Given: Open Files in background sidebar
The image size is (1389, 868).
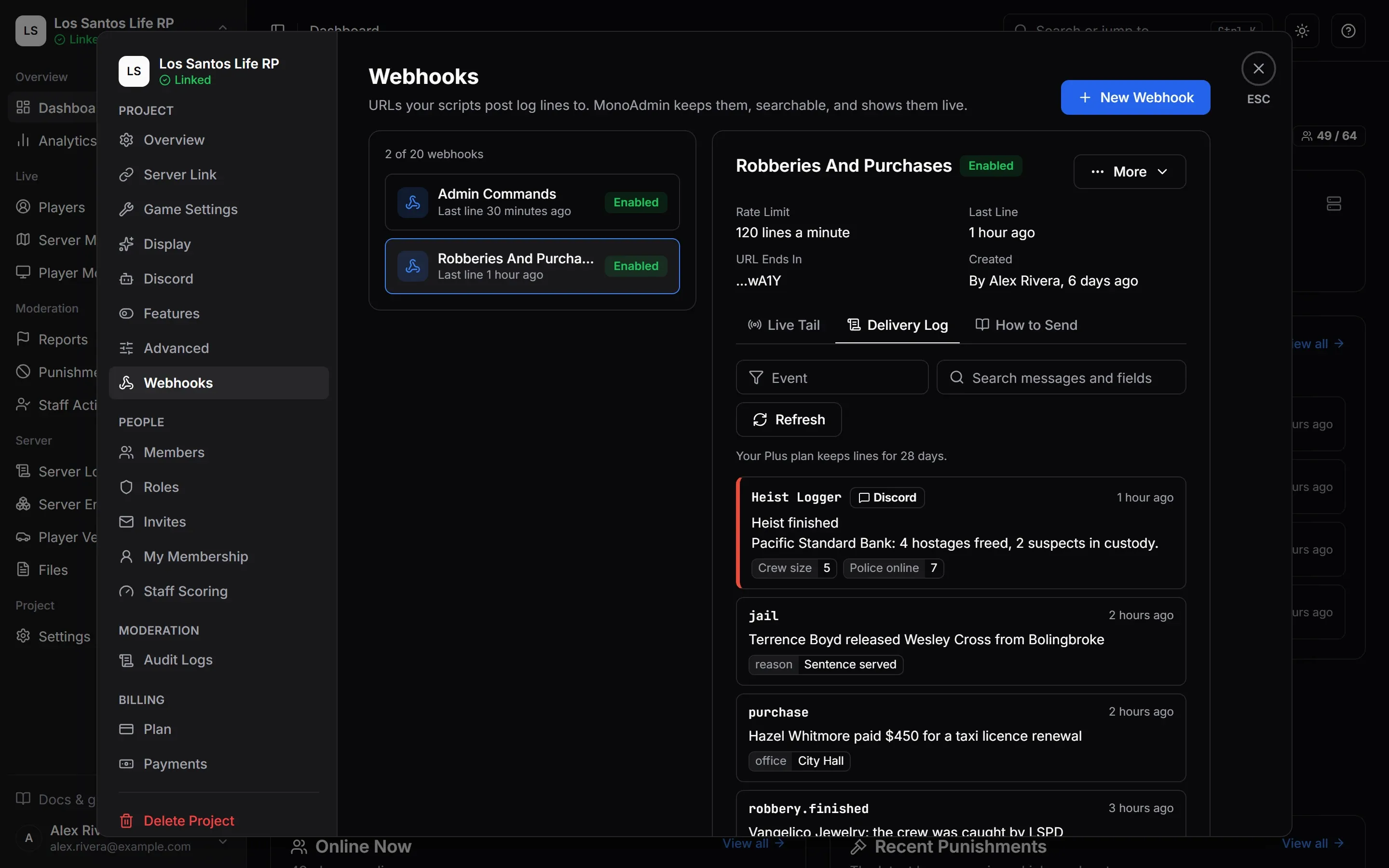Looking at the screenshot, I should tap(53, 570).
